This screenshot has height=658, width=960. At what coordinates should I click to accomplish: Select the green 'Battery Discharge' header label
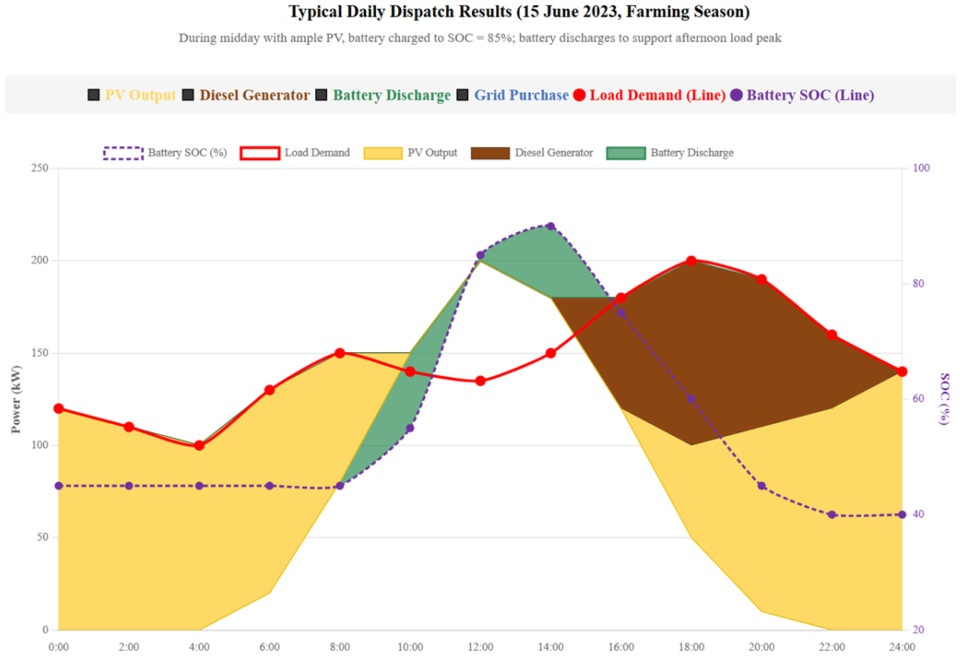coord(392,95)
